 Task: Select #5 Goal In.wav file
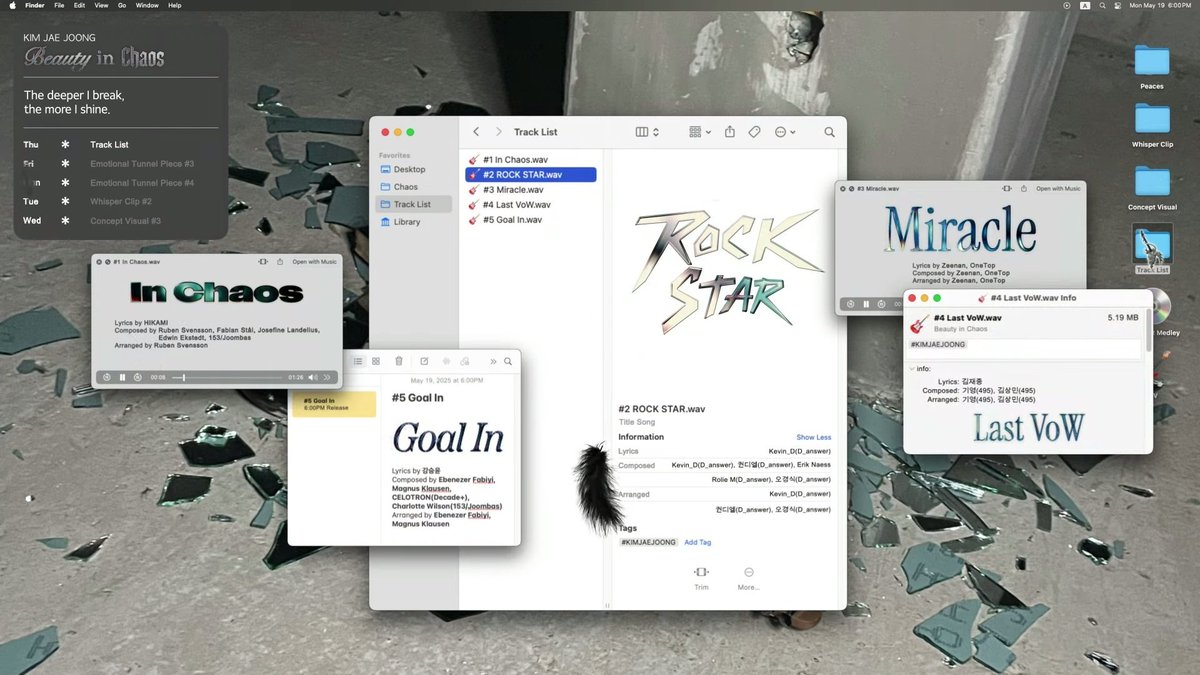pyautogui.click(x=531, y=220)
